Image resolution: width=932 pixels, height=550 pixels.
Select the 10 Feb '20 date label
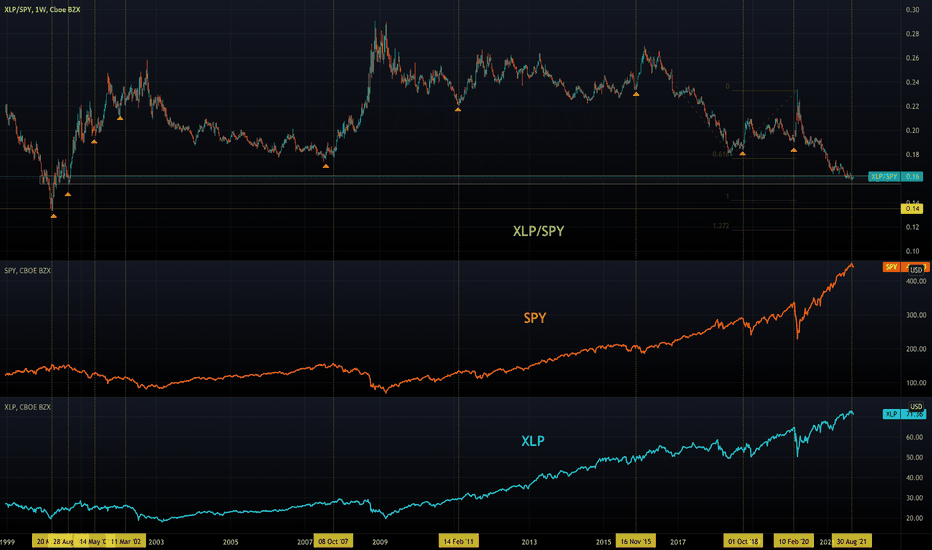[794, 541]
